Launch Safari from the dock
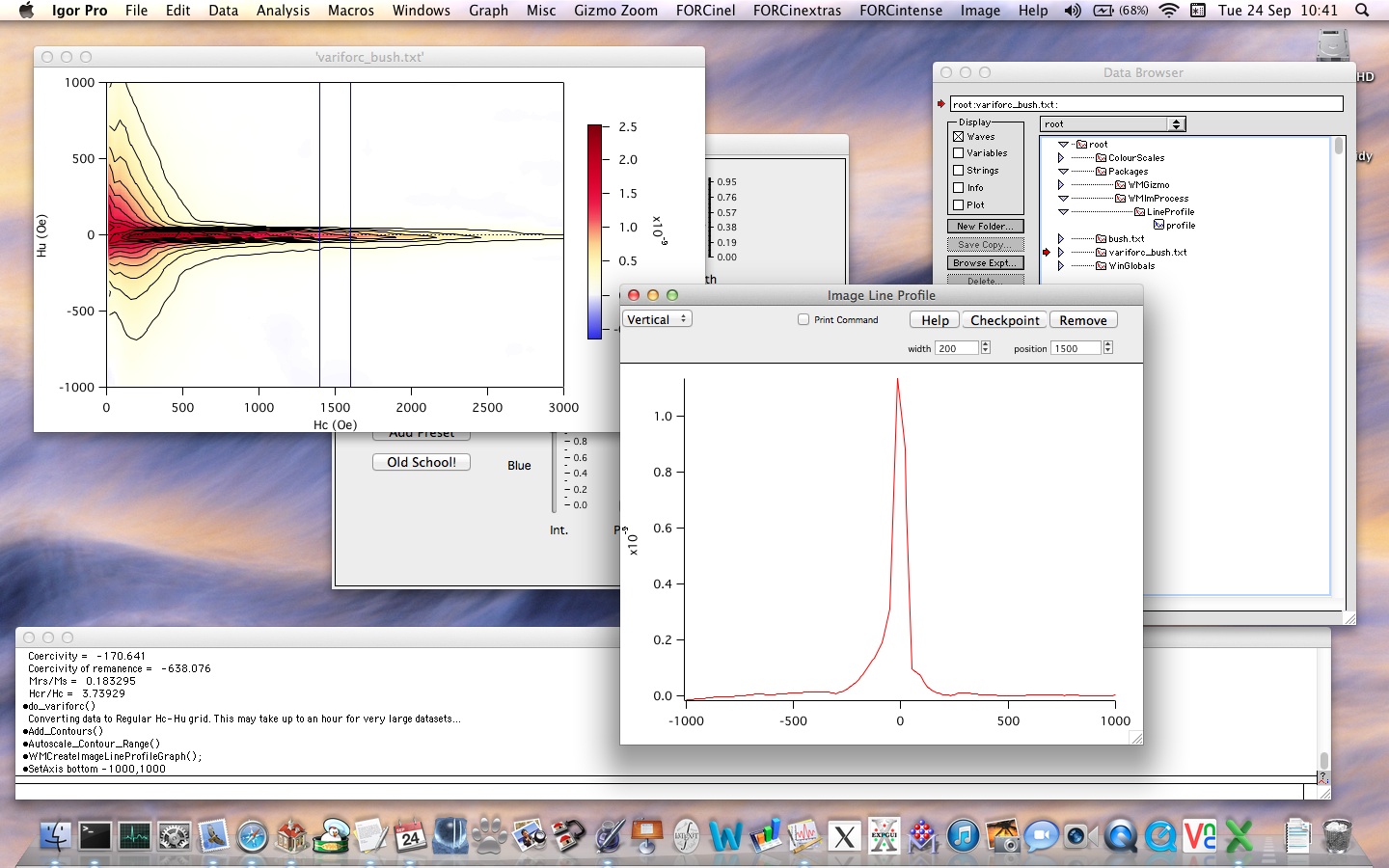This screenshot has height=868, width=1389. 253,836
